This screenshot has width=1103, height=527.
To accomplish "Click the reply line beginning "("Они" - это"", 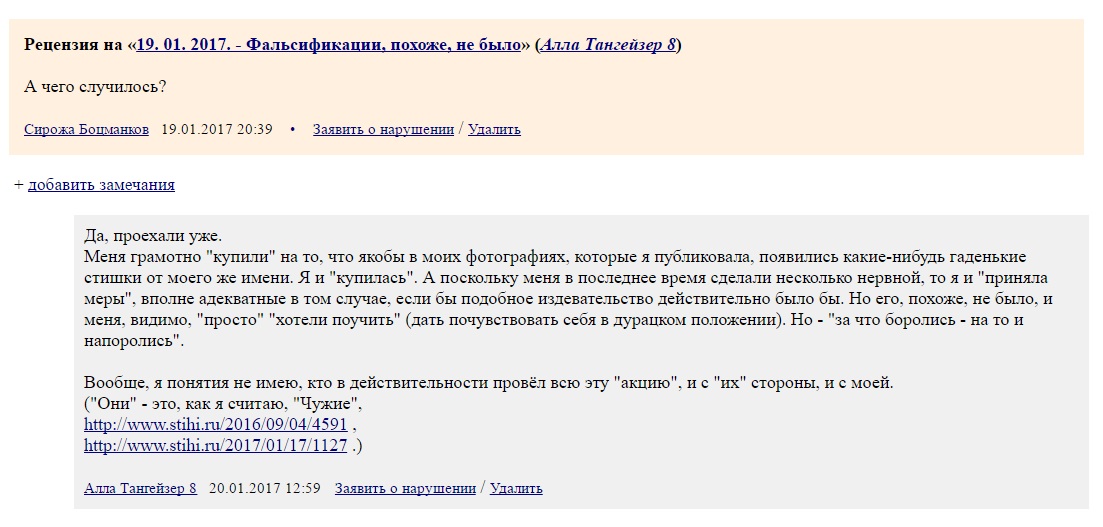I will click(224, 404).
